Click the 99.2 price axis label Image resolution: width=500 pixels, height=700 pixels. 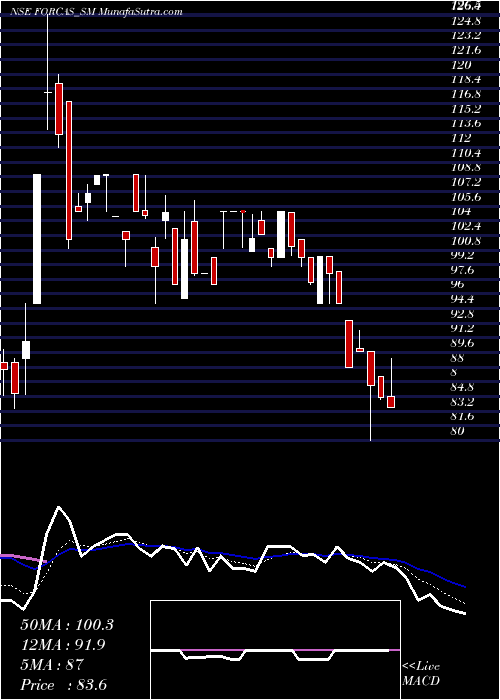coord(464,255)
